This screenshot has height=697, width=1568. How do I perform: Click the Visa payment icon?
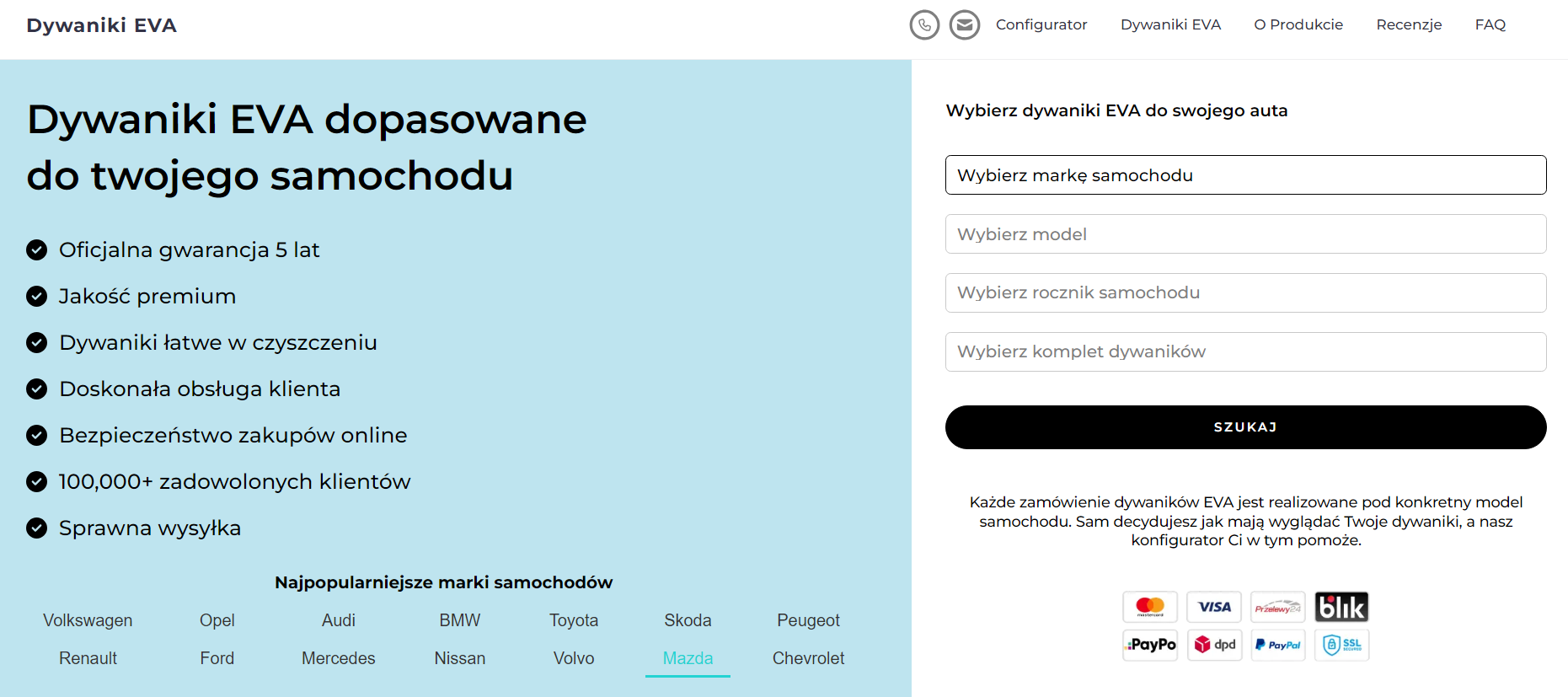point(1214,607)
